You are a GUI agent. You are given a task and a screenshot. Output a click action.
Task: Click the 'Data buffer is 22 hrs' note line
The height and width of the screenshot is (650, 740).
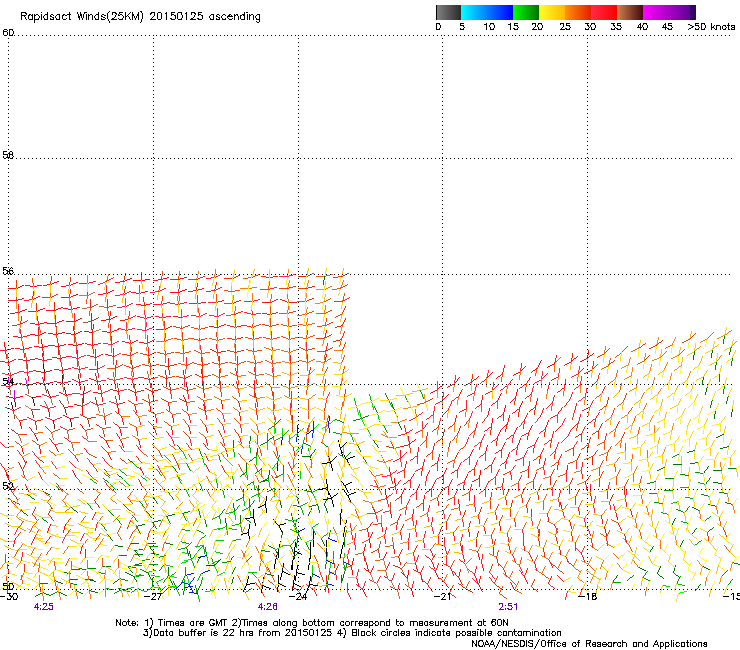point(352,633)
